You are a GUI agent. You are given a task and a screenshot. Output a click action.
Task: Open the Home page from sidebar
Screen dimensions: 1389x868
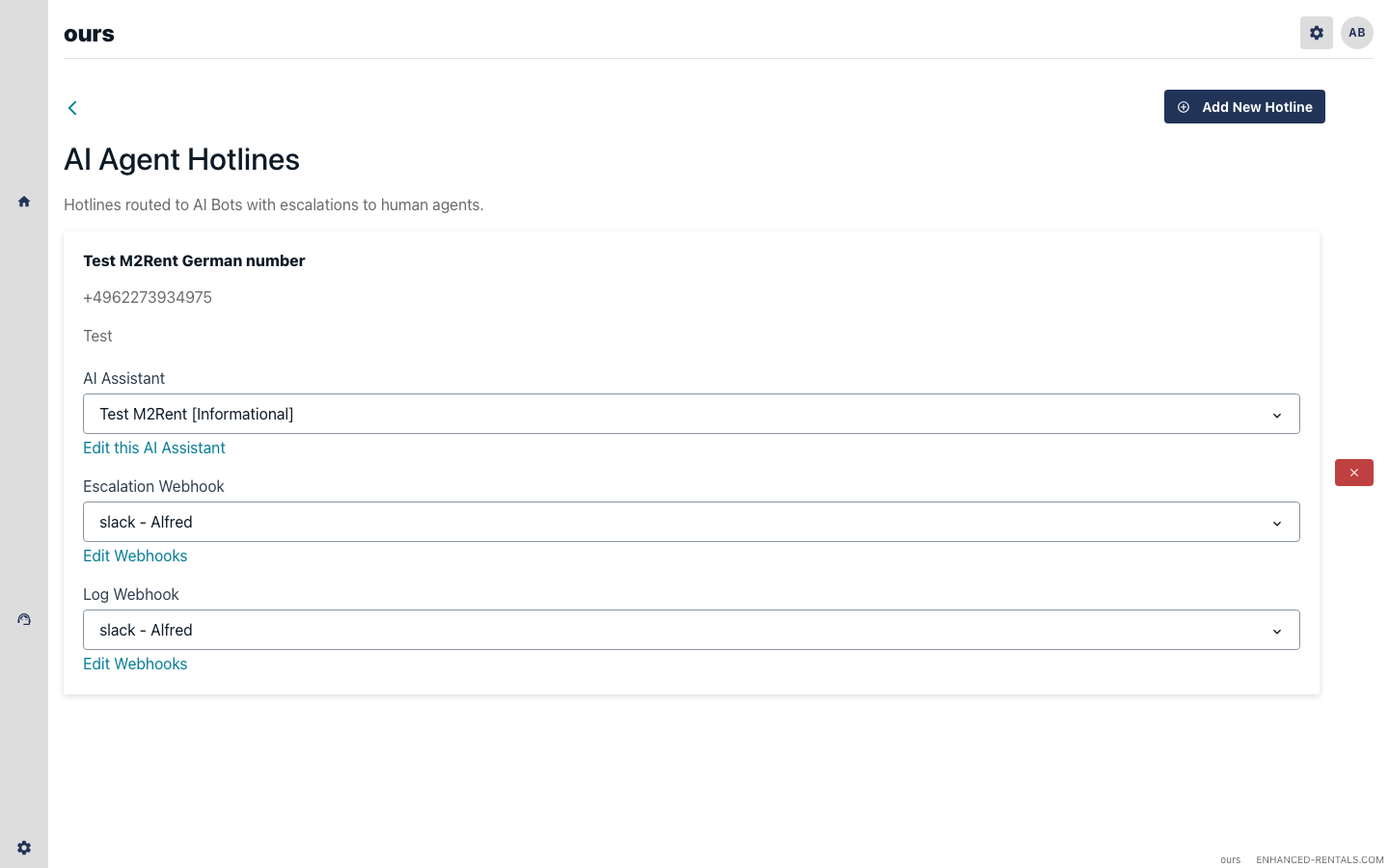[x=24, y=202]
